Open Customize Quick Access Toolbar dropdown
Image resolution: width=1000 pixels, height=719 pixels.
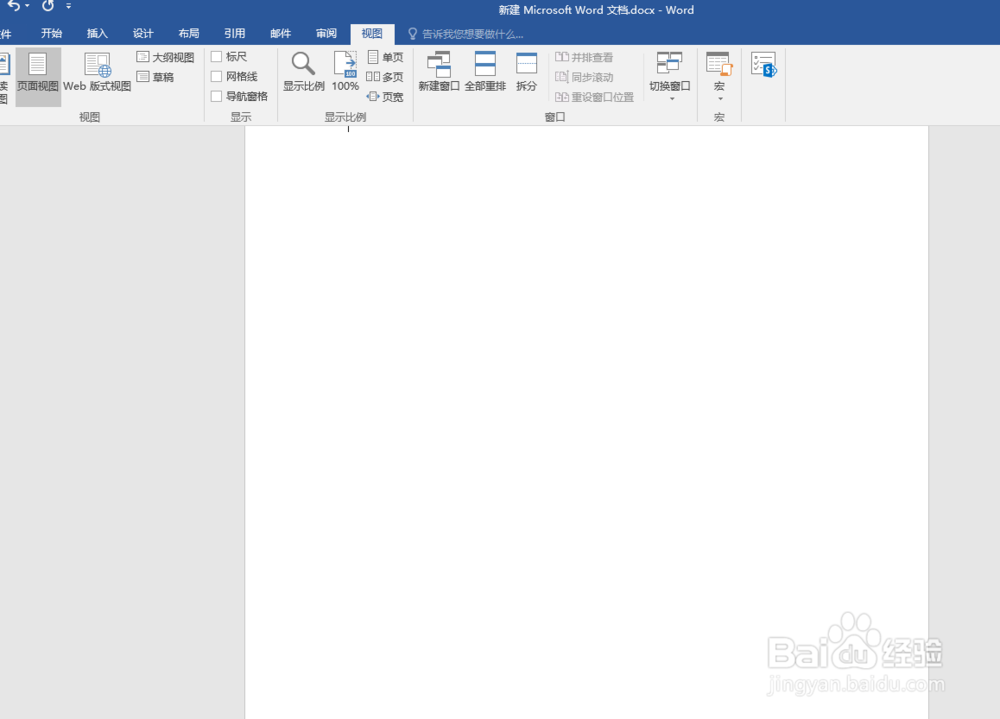[68, 6]
